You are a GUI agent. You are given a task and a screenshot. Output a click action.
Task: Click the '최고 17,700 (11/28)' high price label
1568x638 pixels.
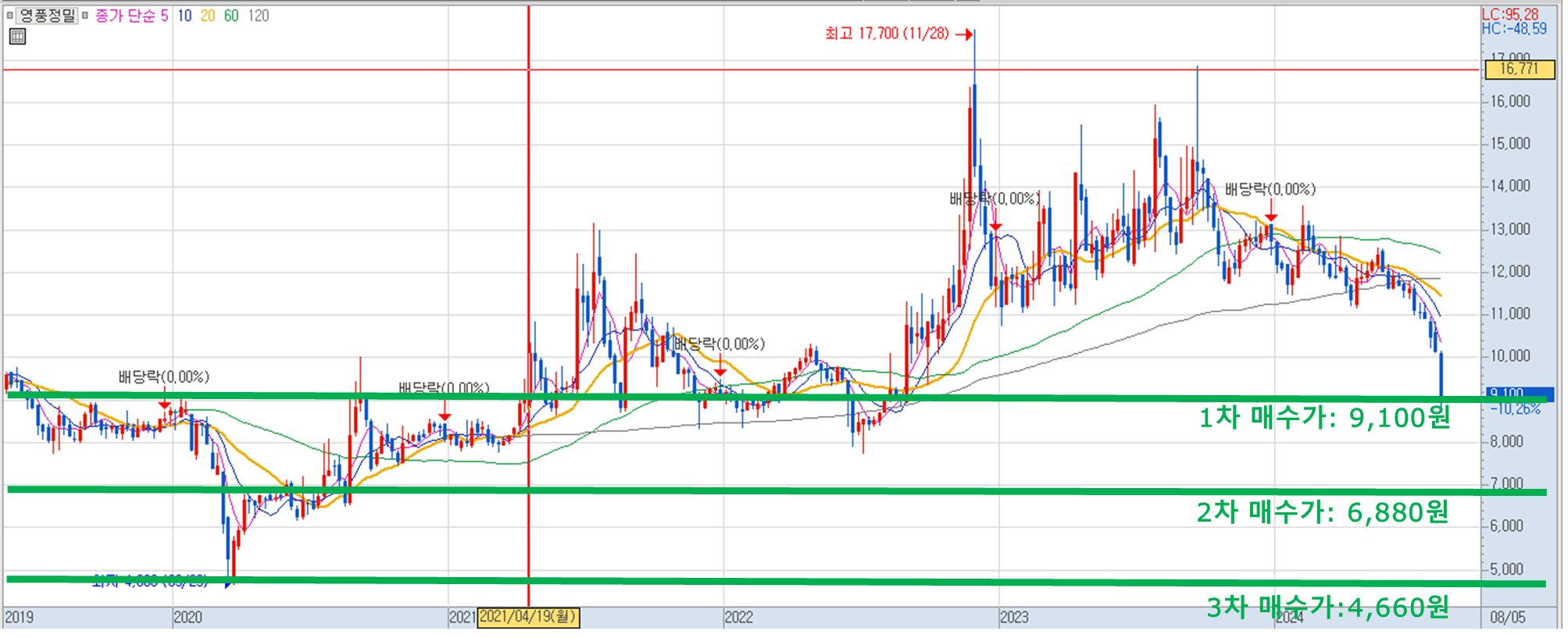point(887,34)
